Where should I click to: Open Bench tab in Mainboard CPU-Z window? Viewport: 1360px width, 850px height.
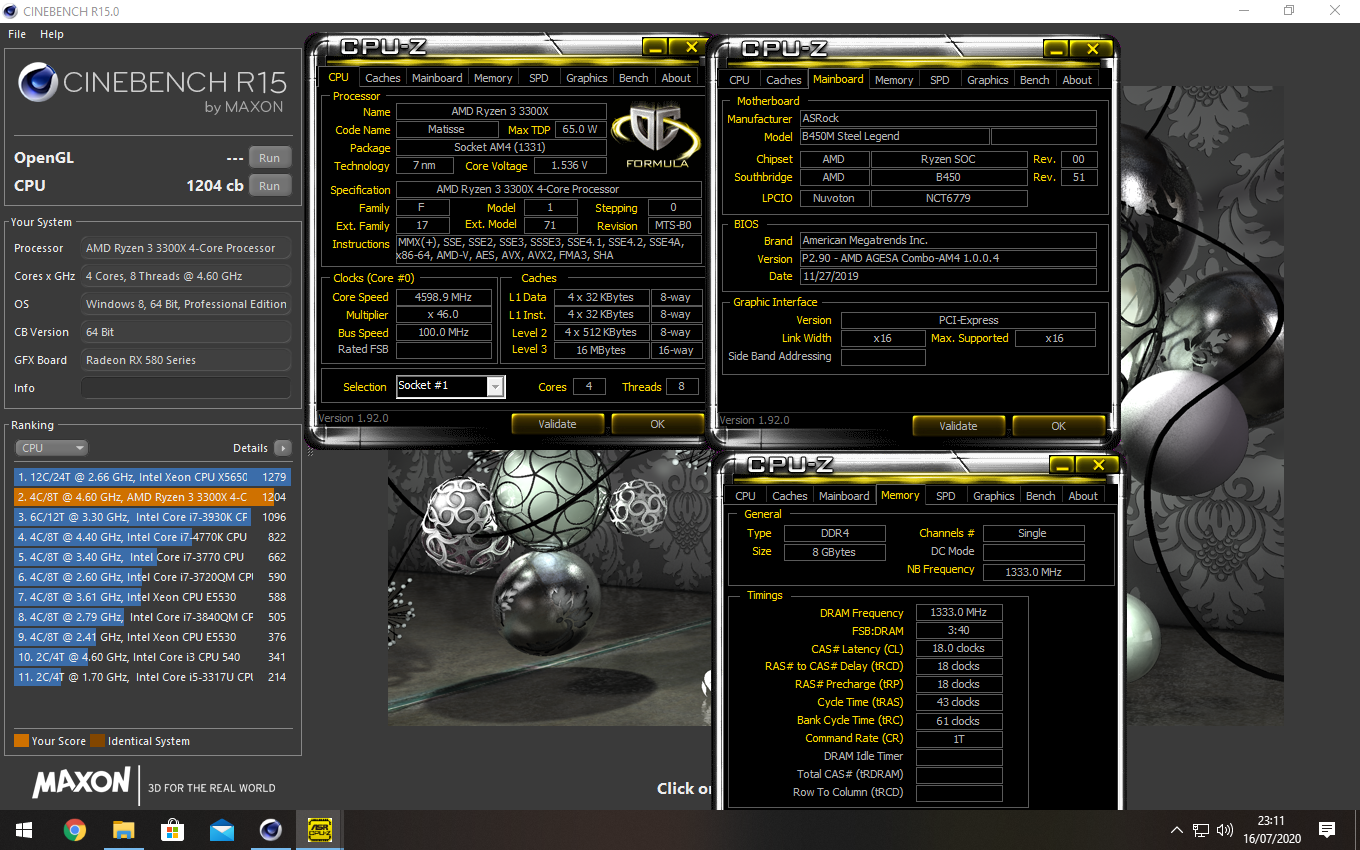pyautogui.click(x=1035, y=80)
